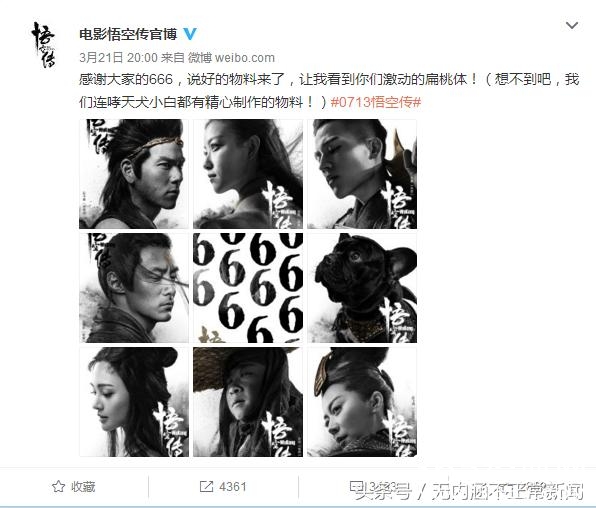
Task: View the woman with hair ornament poster
Action: point(362,402)
